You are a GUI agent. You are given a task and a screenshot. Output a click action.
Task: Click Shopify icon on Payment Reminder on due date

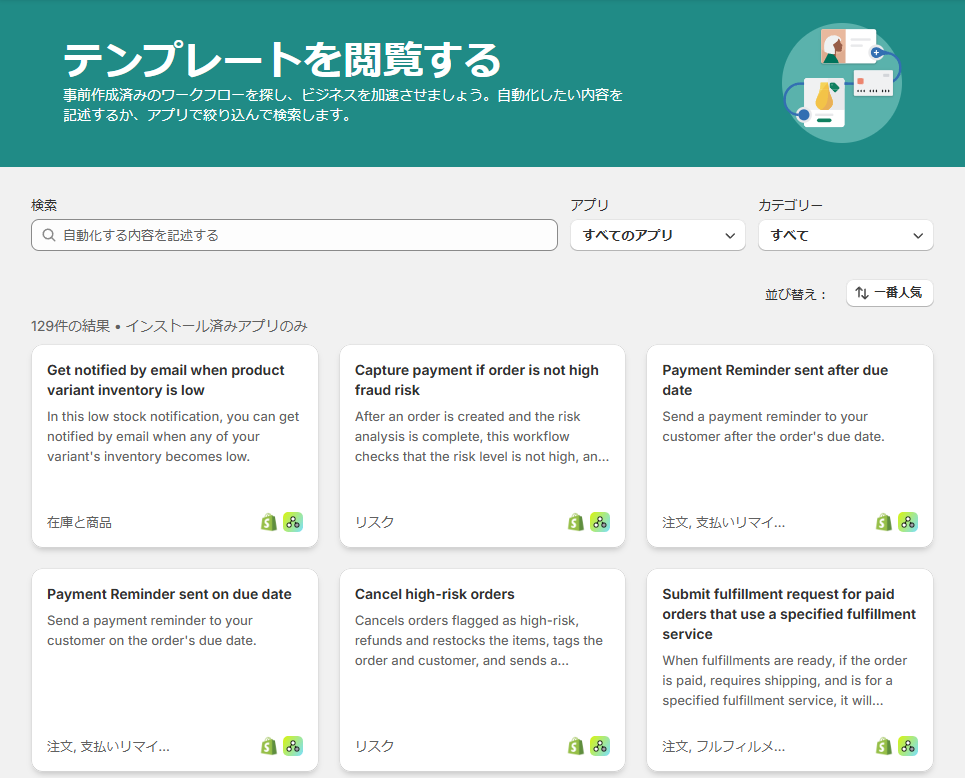269,746
